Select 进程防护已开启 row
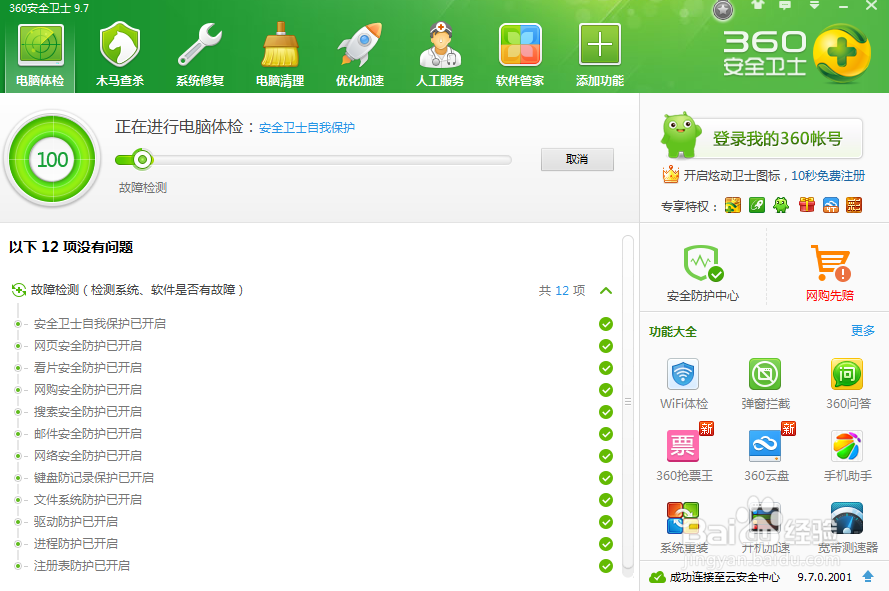Screen dimensions: 889x591 click(x=314, y=544)
